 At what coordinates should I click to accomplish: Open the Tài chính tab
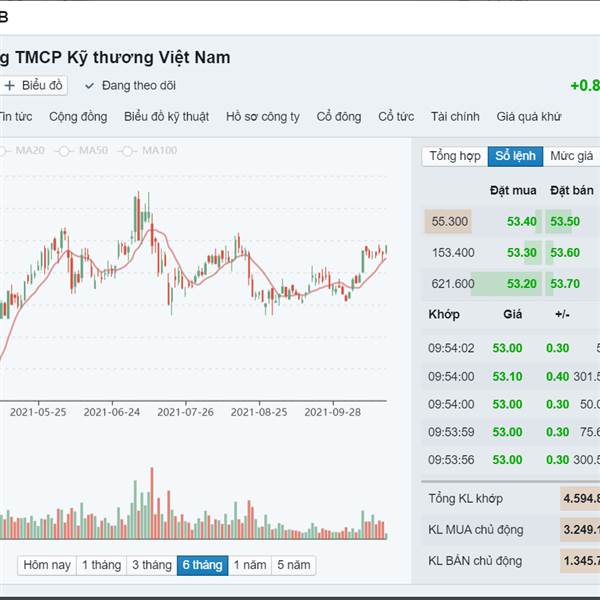[455, 116]
